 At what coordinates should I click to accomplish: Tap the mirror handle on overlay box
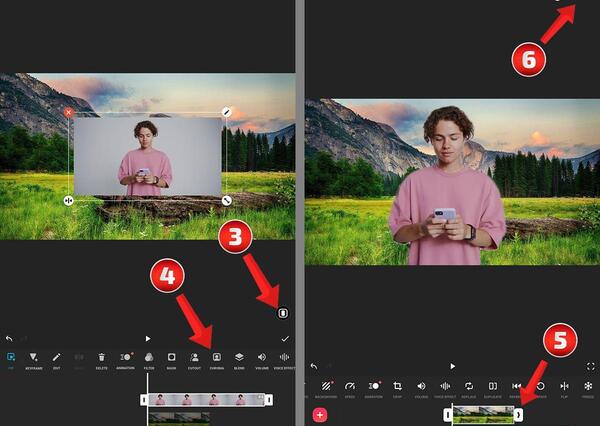68,201
